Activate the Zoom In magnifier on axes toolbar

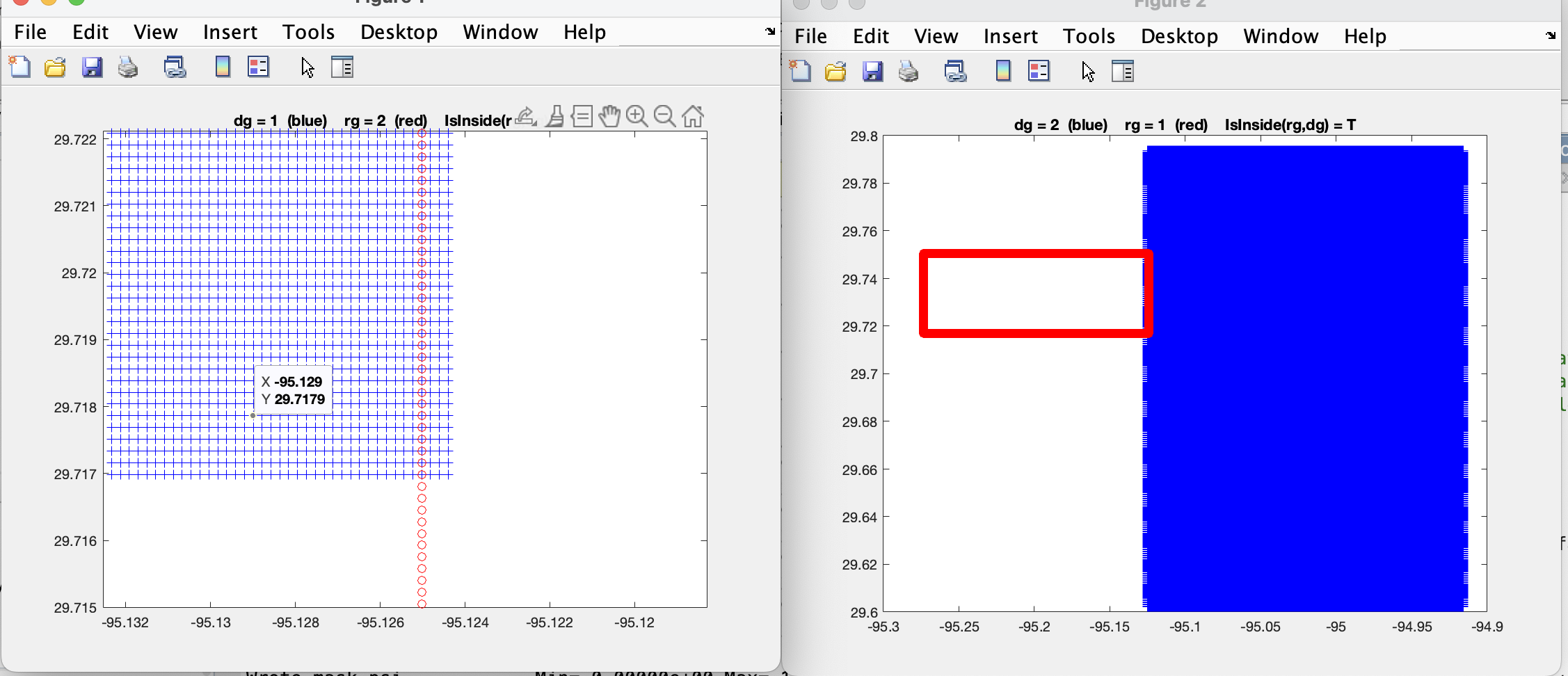click(637, 116)
